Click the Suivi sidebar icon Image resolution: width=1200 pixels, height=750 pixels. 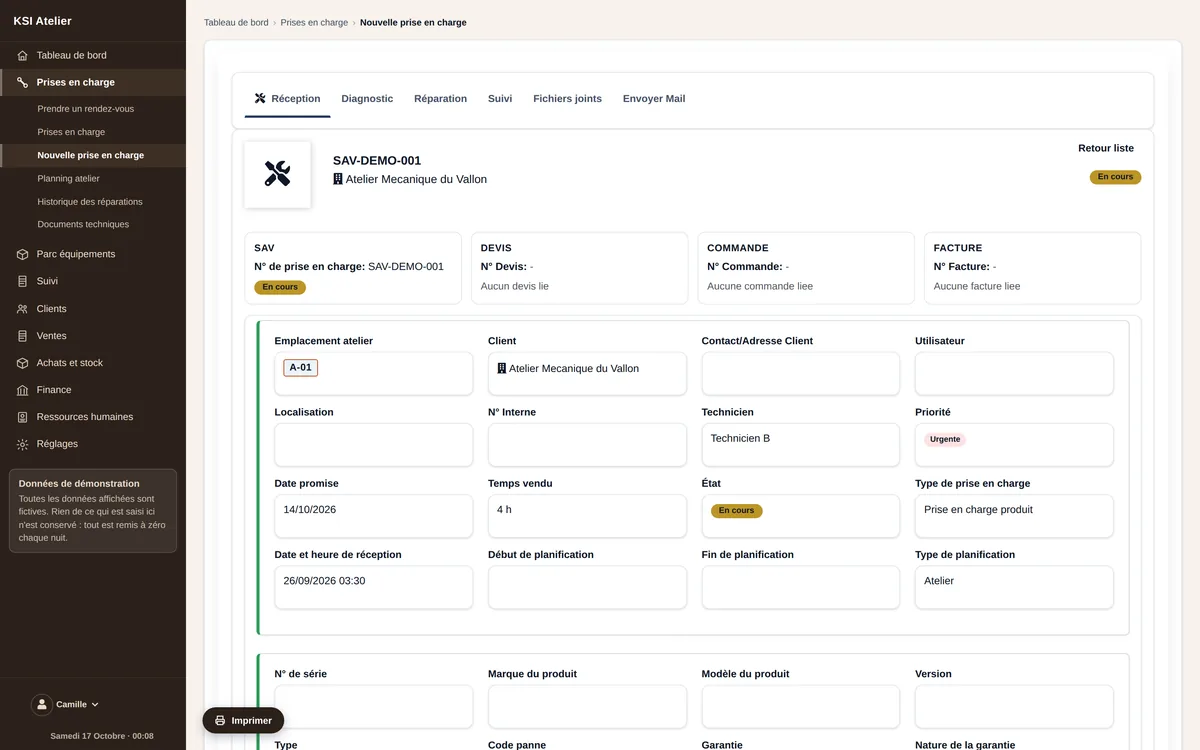click(x=22, y=281)
